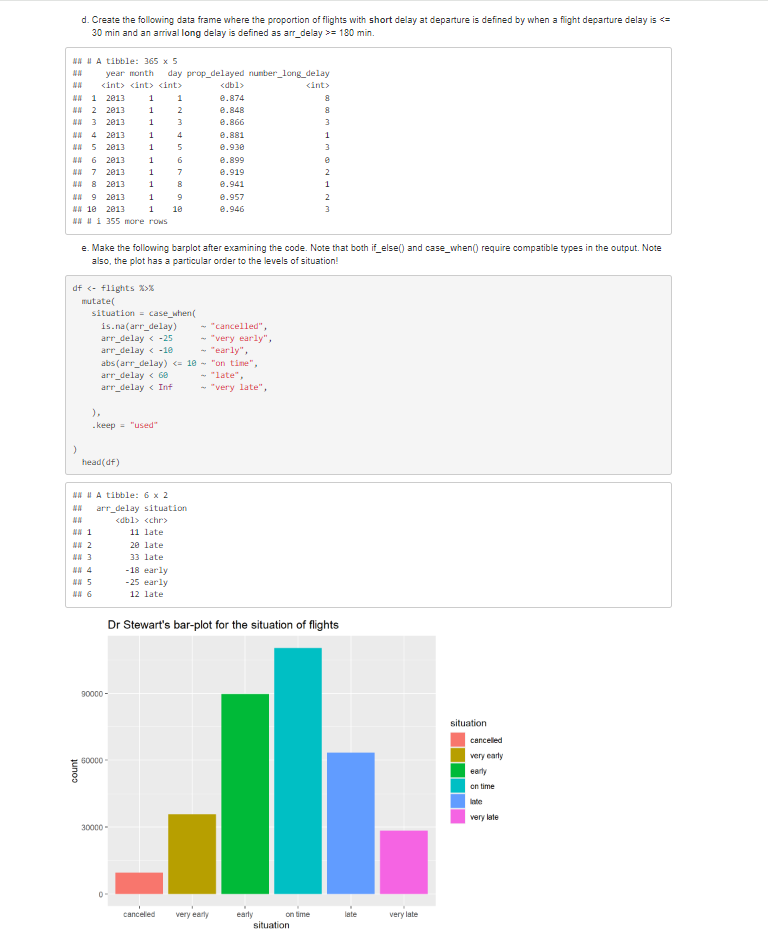The width and height of the screenshot is (768, 937).
Task: Click the 'situation' x-axis title
Action: click(271, 925)
